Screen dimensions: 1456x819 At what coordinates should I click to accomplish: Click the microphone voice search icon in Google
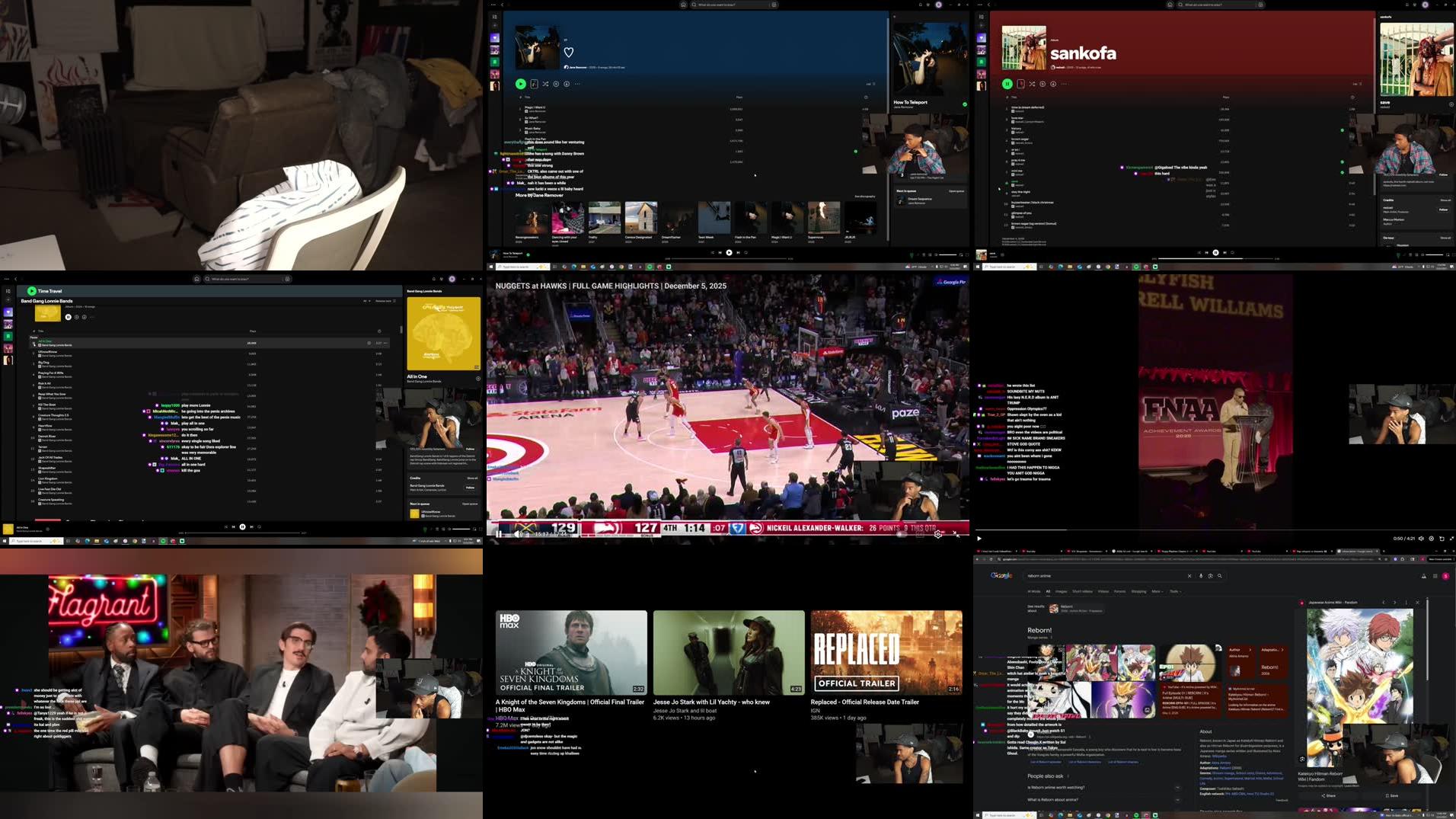[1201, 576]
